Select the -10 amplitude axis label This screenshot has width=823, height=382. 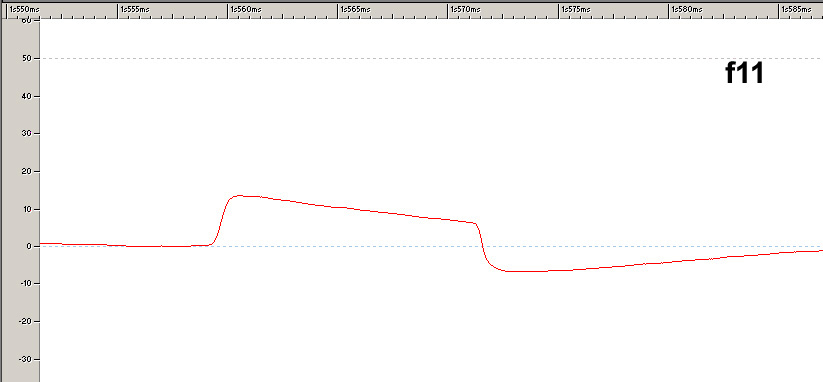(26, 284)
